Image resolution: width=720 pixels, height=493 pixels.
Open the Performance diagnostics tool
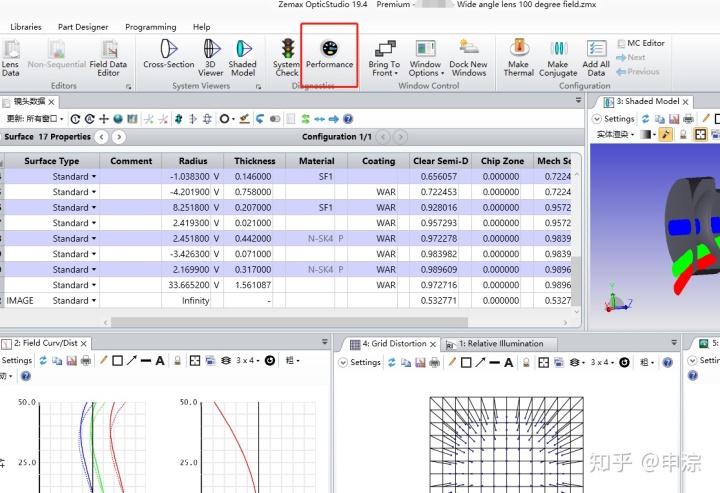[x=329, y=54]
